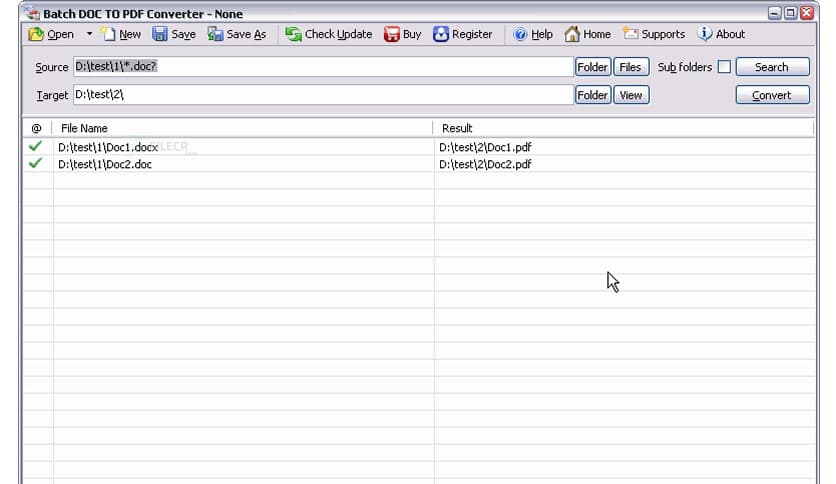Select the D:\test\1\Doc1.docx row

pos(419,147)
